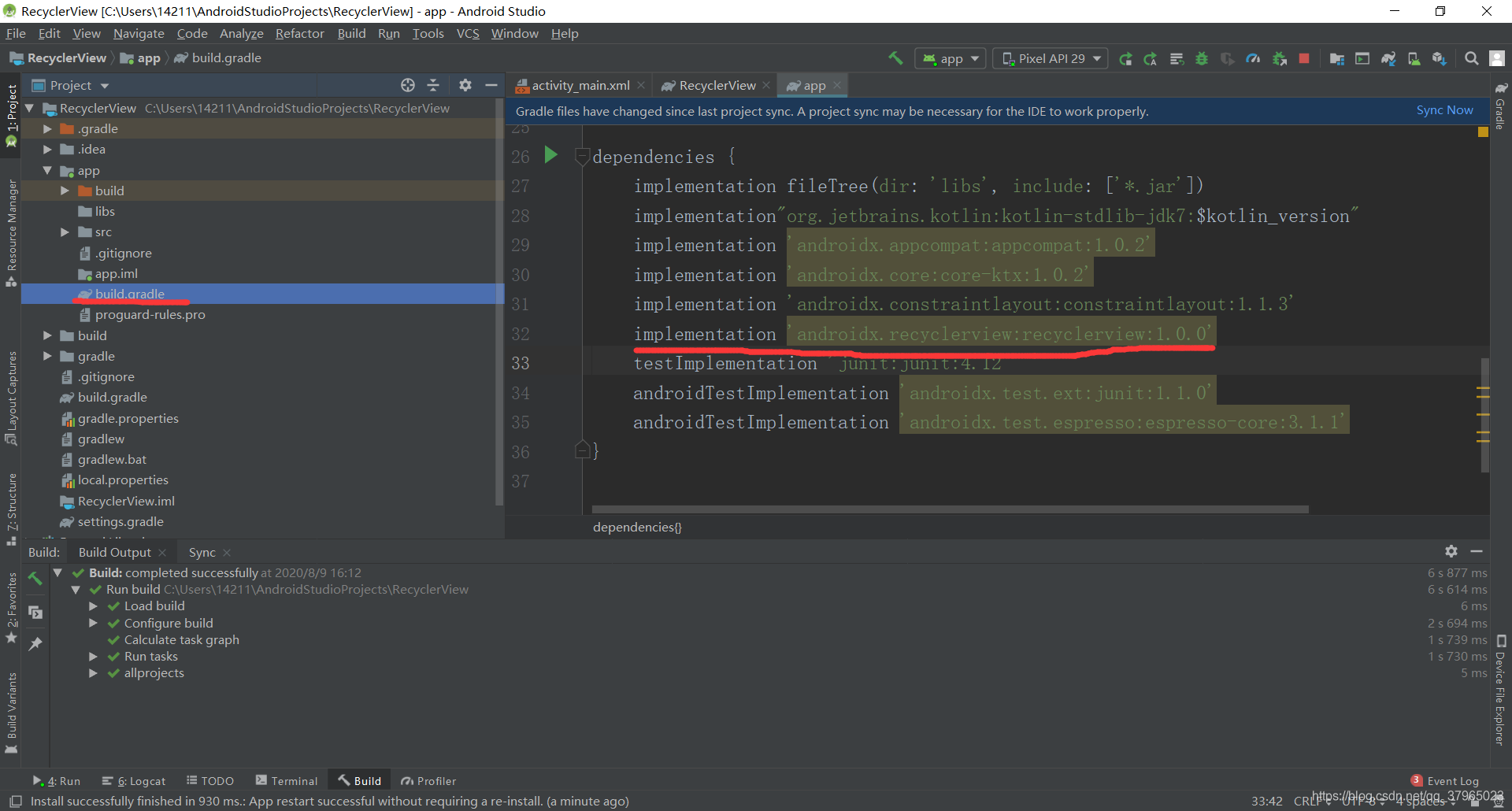Image resolution: width=1512 pixels, height=811 pixels.
Task: Toggle the 2: Favorites side panel
Action: tap(11, 607)
